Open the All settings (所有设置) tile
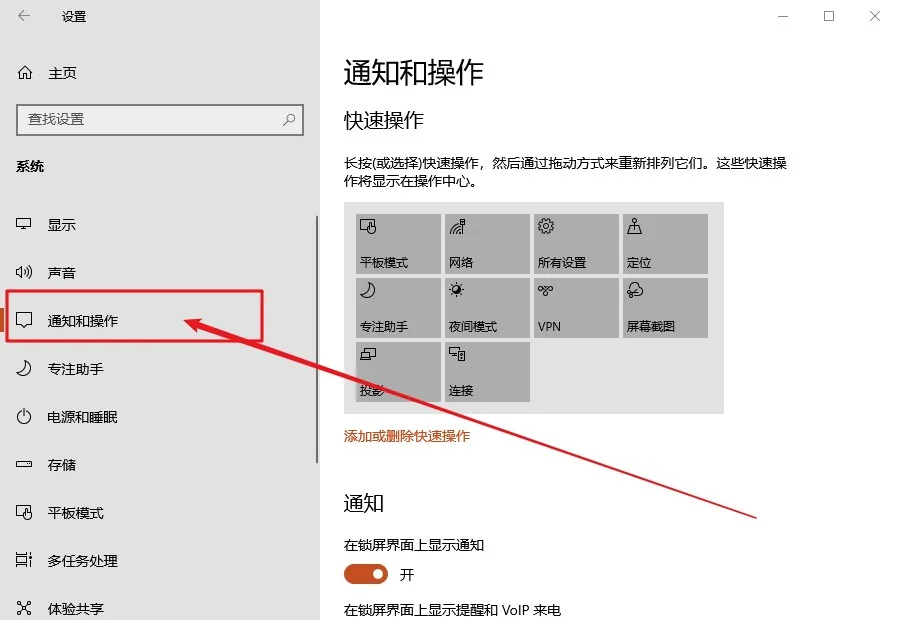 (576, 244)
